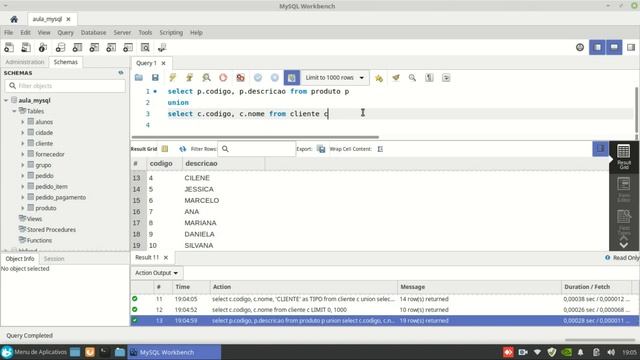640x360 pixels.
Task: Reconnect to DBMS toolbar icon
Action: (x=162, y=47)
